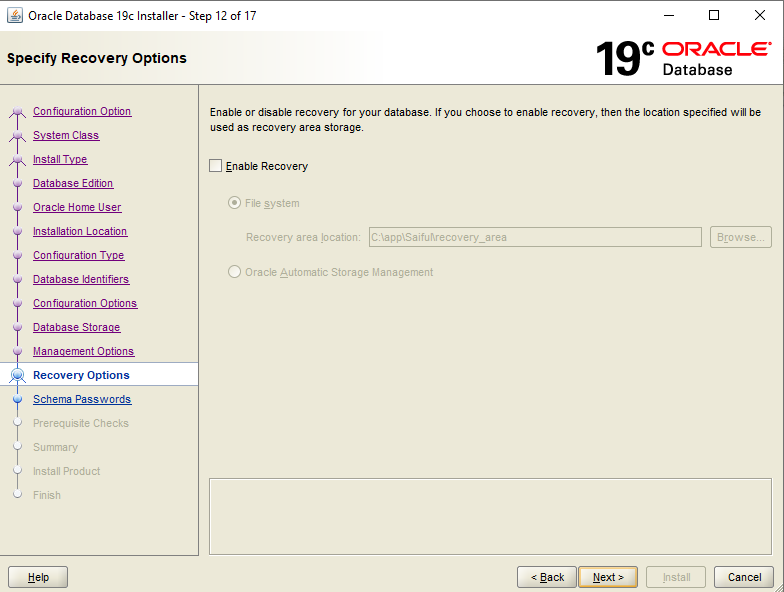Return to Management Options step
The width and height of the screenshot is (784, 592).
(84, 351)
